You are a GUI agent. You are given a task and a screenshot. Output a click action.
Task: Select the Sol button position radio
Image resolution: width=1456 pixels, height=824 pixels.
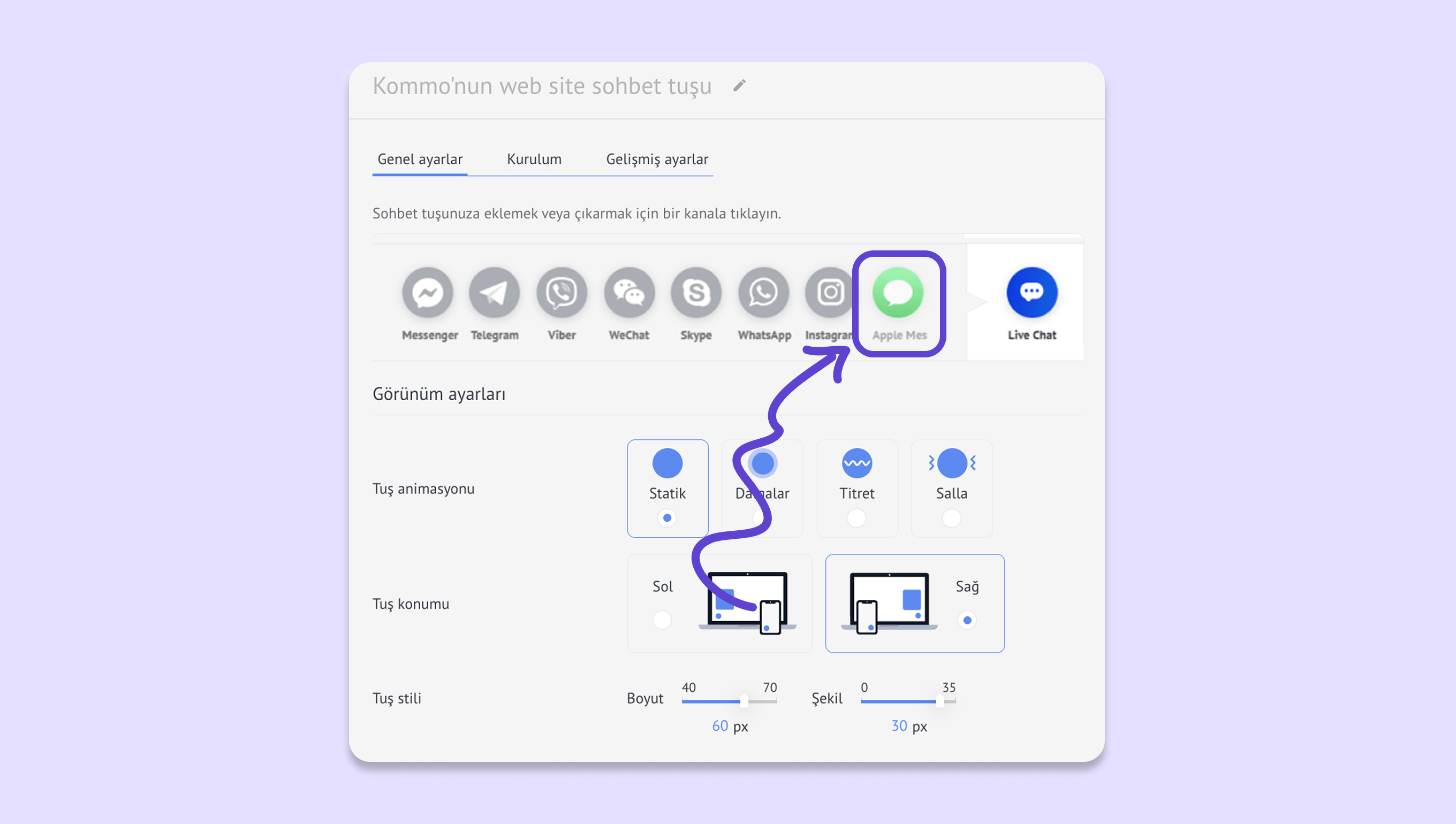coord(662,620)
